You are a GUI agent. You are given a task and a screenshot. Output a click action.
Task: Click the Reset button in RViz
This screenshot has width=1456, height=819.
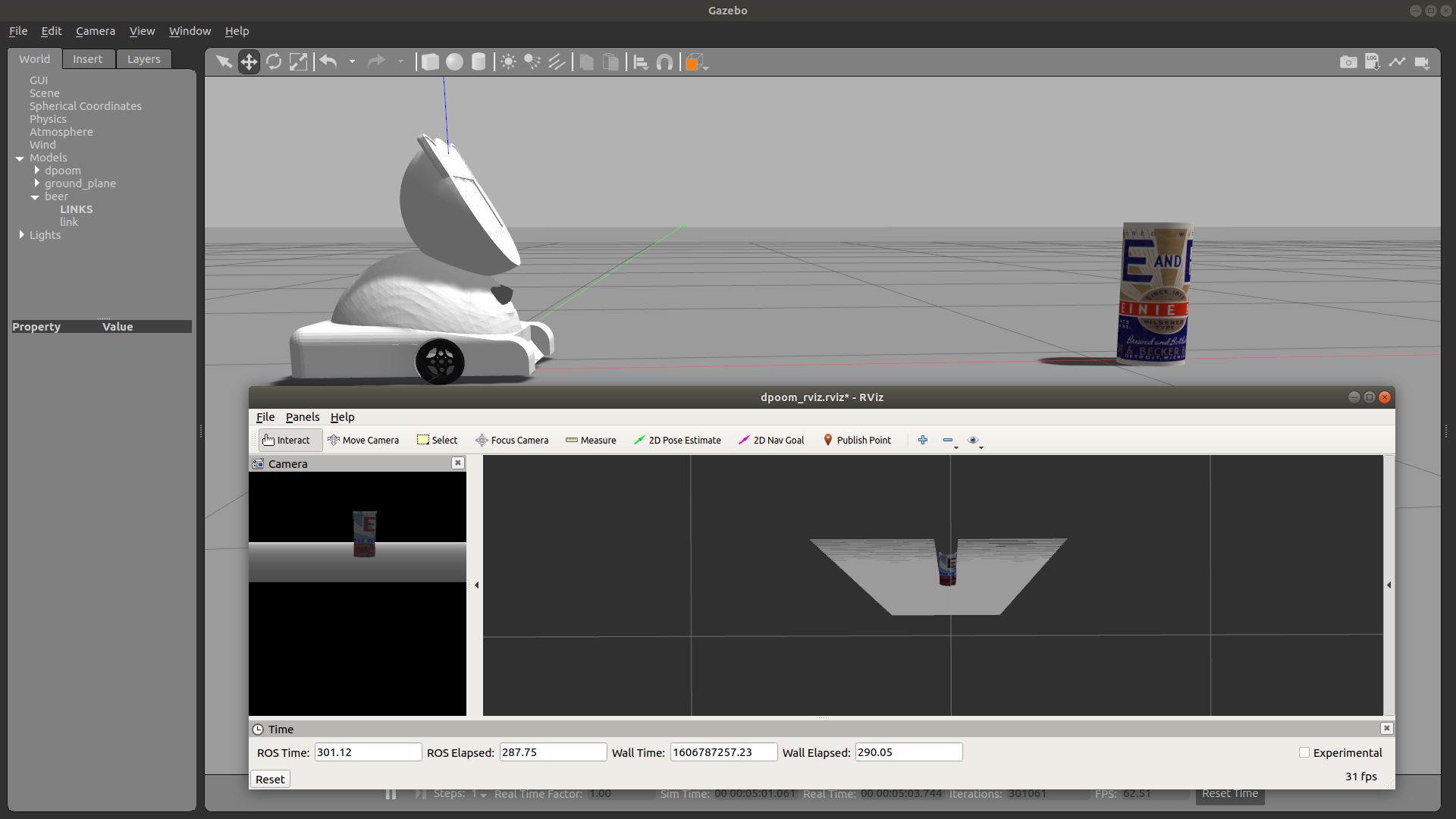click(270, 780)
